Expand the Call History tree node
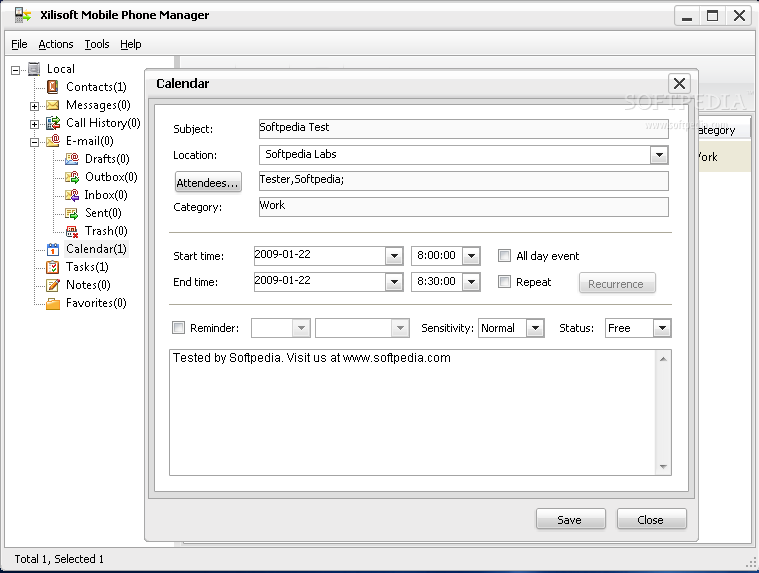The height and width of the screenshot is (573, 759). (34, 124)
